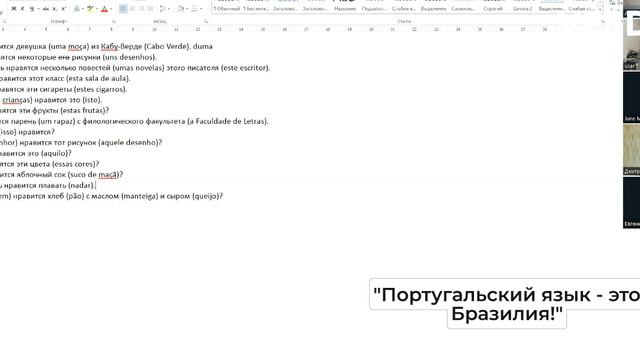Screen dimensions: 640x360
Task: Click the line spacing icon
Action: tap(162, 9)
